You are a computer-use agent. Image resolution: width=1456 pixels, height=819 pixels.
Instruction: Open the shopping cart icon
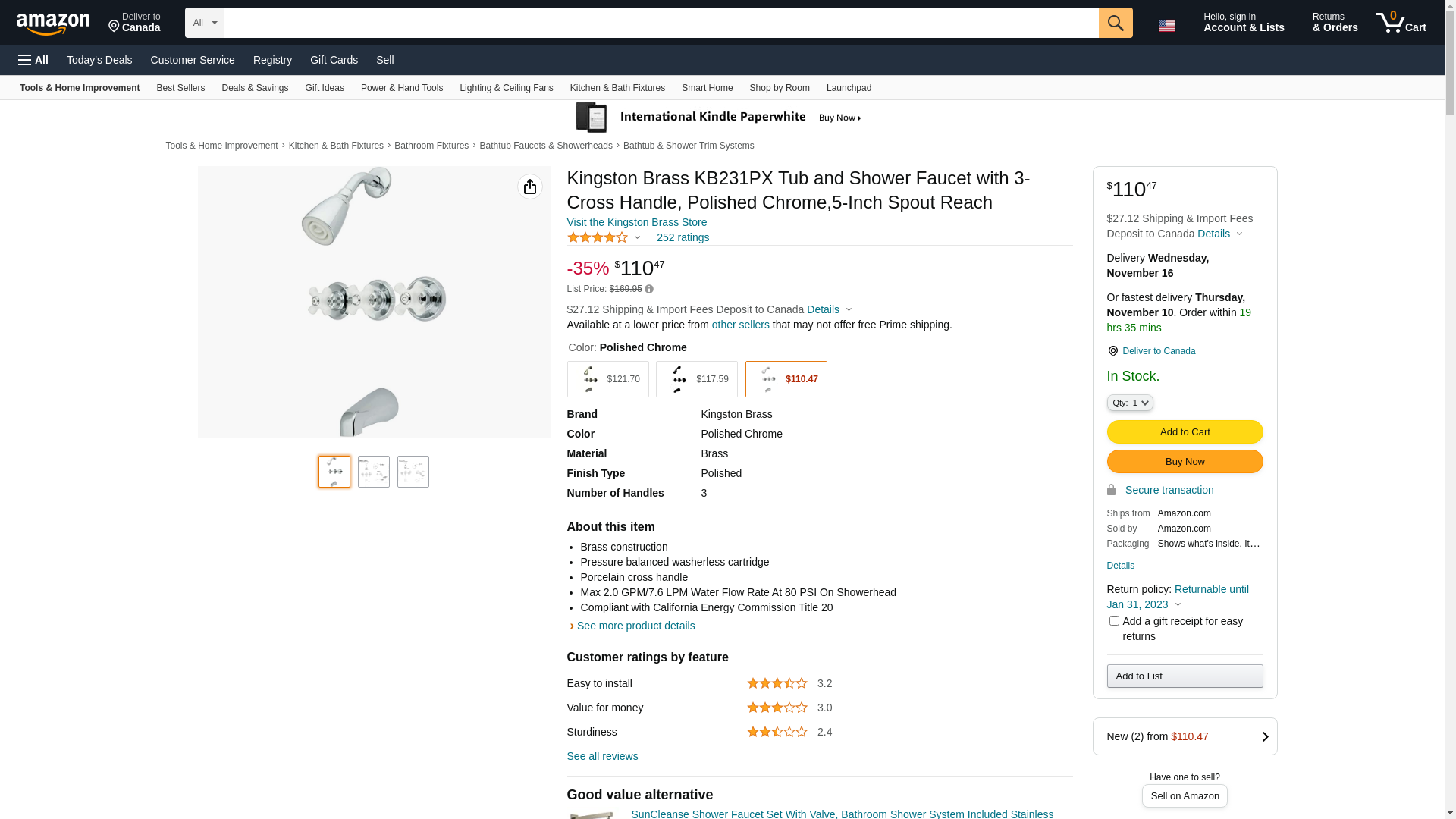pyautogui.click(x=1401, y=23)
